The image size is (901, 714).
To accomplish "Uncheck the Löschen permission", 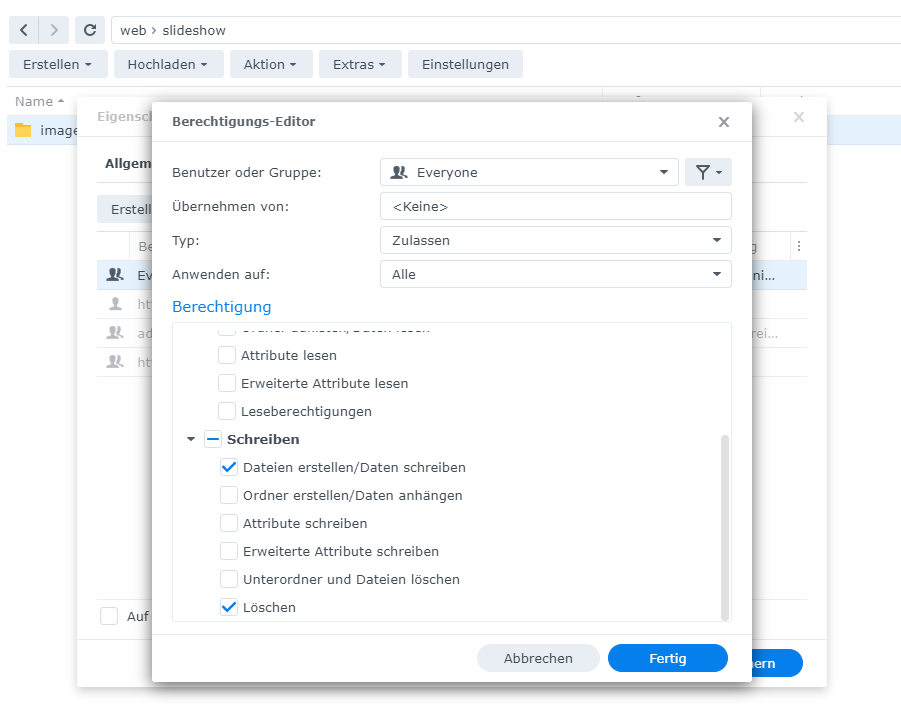I will coord(229,607).
